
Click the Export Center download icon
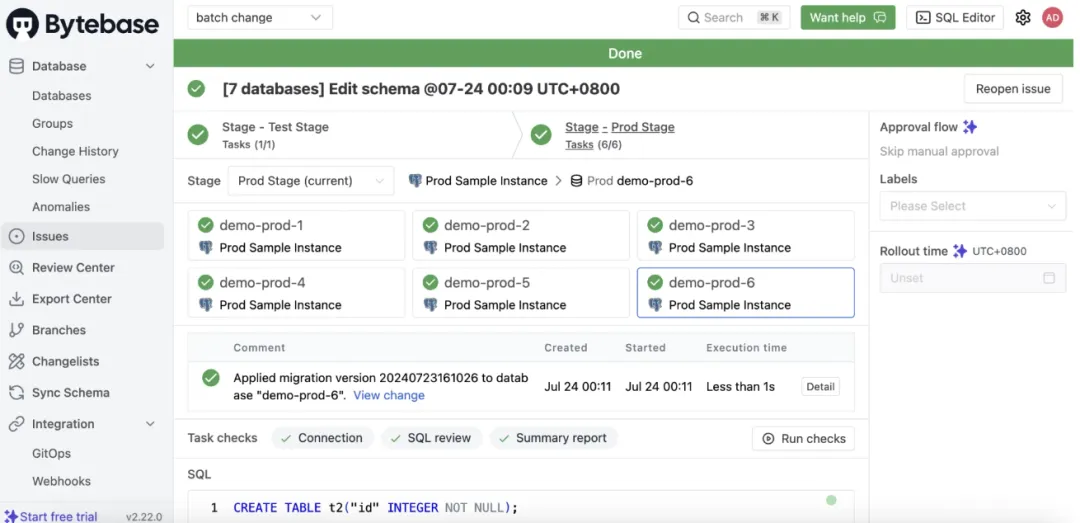16,299
